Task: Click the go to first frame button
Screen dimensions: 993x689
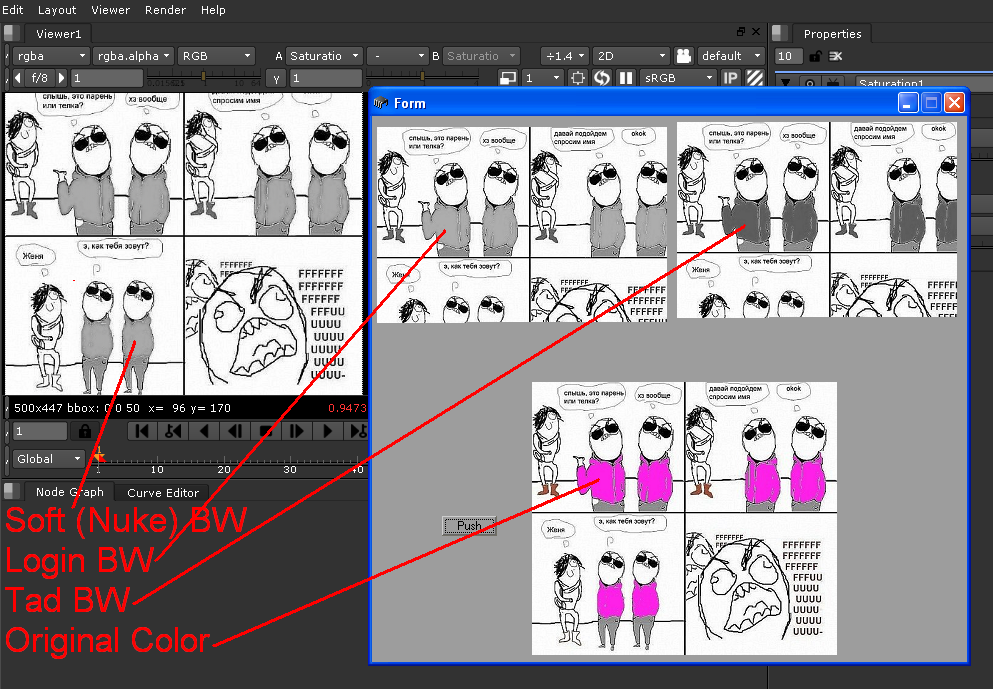Action: pos(142,431)
